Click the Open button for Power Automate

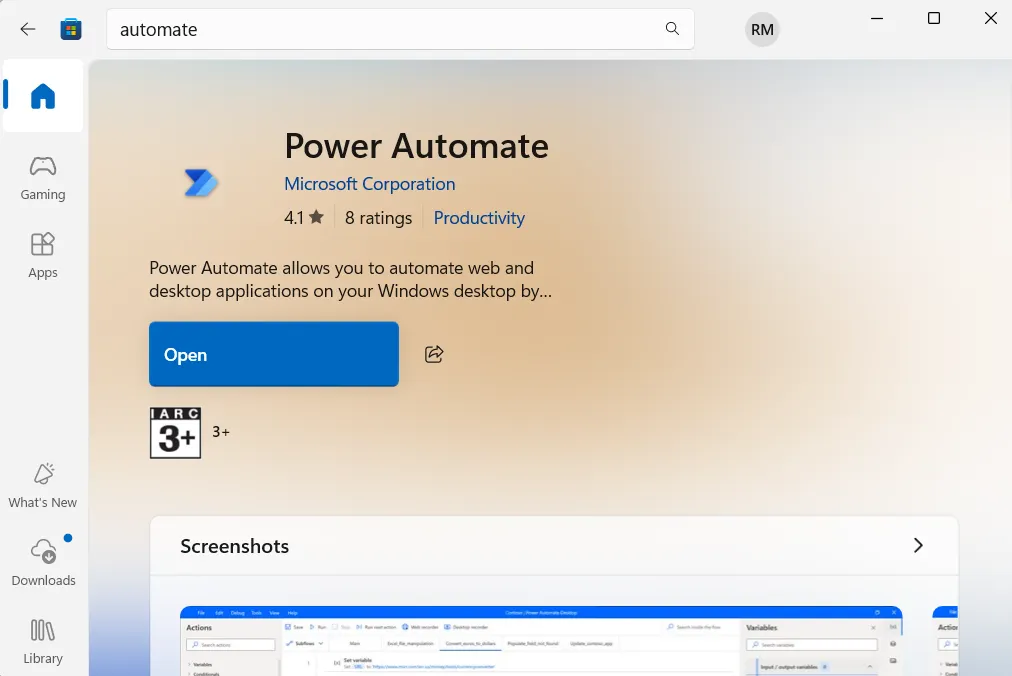pos(273,354)
